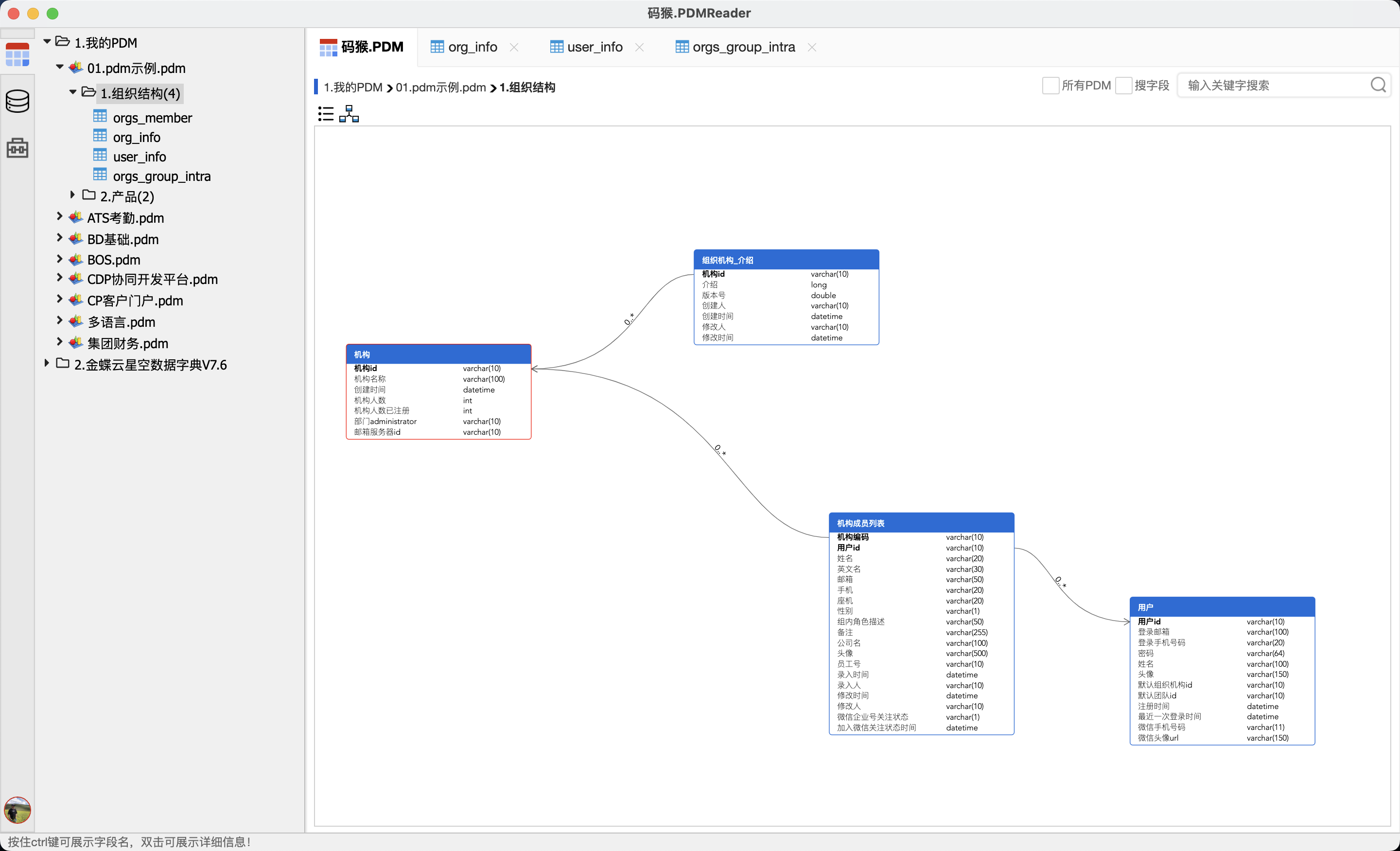The height and width of the screenshot is (851, 1400).
Task: Enable the 搜字段 checkbox
Action: 1123,85
